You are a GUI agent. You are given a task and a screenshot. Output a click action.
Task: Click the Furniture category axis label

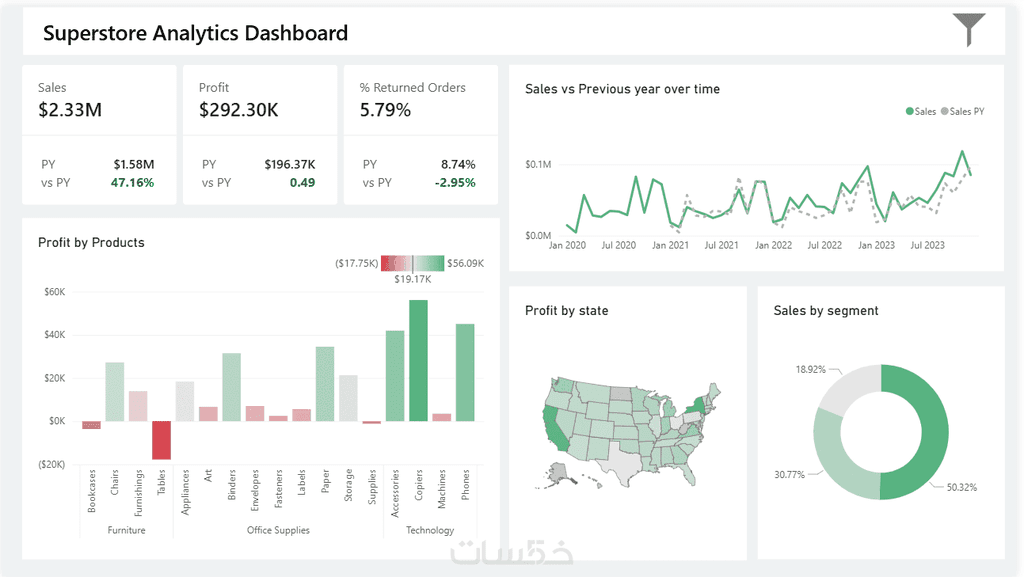click(x=127, y=530)
